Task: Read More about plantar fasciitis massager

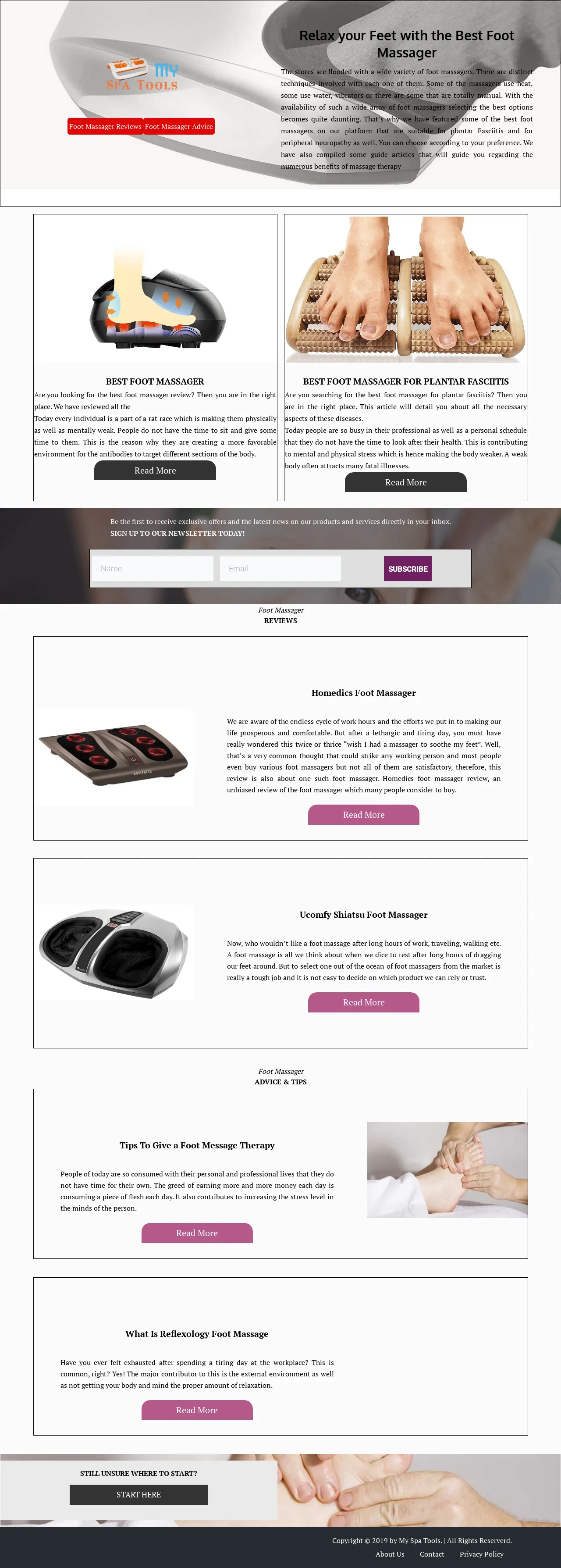Action: coord(406,482)
